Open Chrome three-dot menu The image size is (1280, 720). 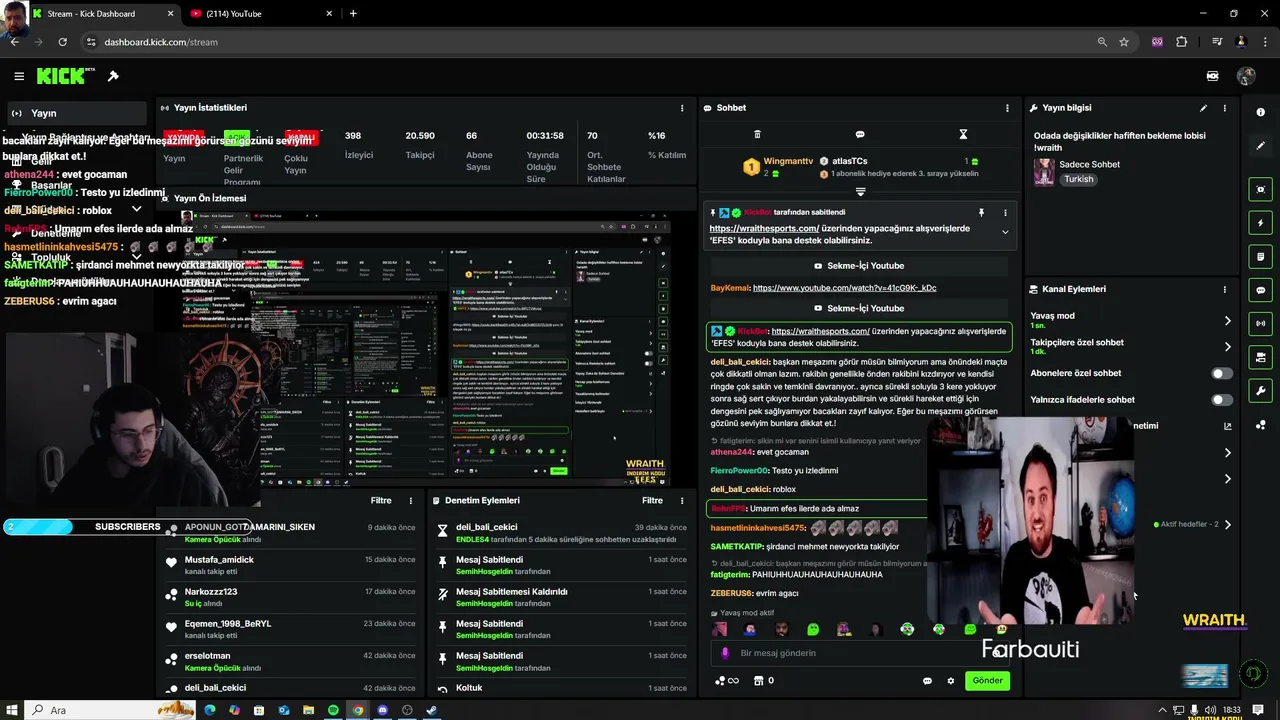(x=1265, y=42)
